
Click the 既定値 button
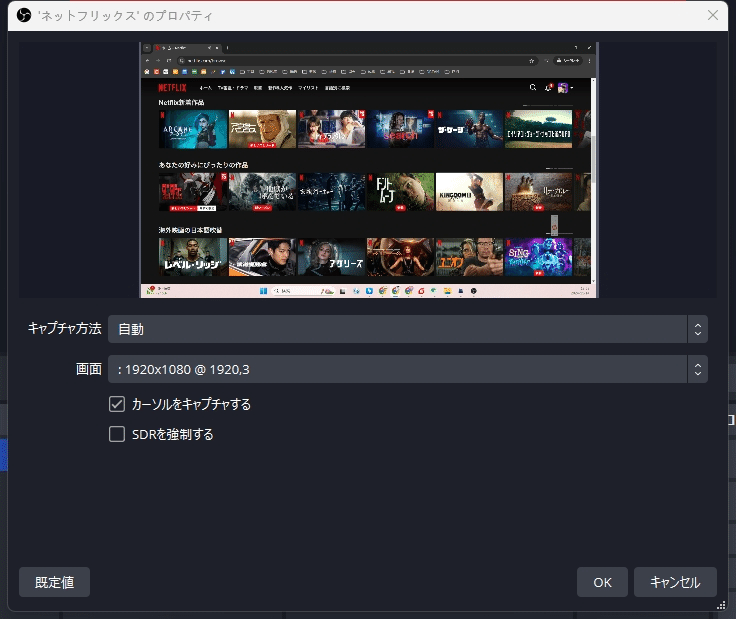[54, 582]
